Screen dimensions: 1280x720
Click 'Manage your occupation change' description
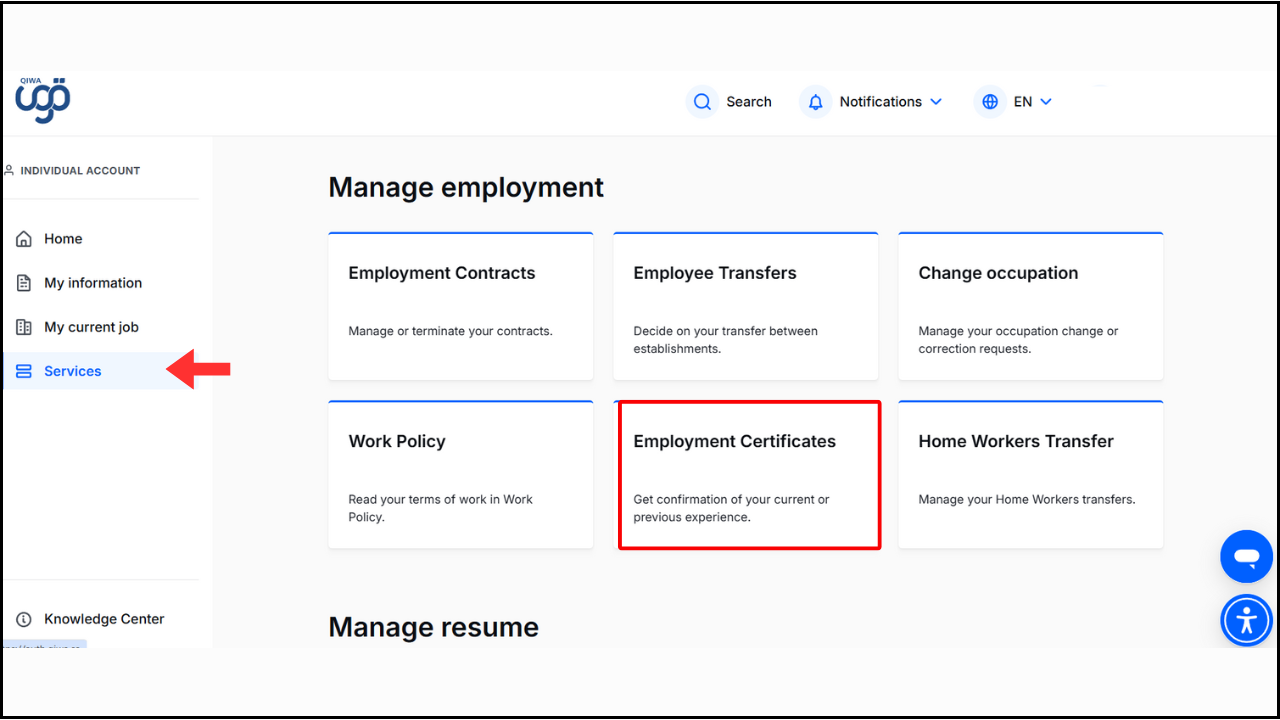click(x=1019, y=340)
